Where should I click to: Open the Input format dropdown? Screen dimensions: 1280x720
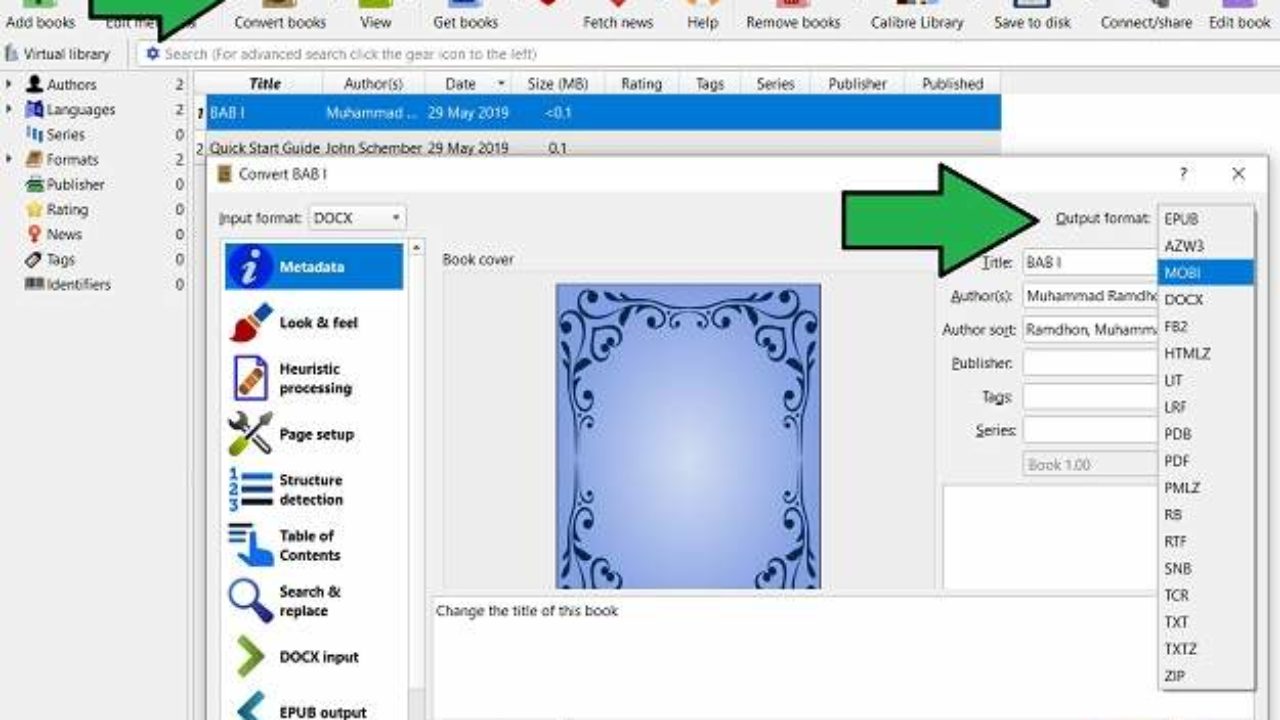[x=357, y=218]
